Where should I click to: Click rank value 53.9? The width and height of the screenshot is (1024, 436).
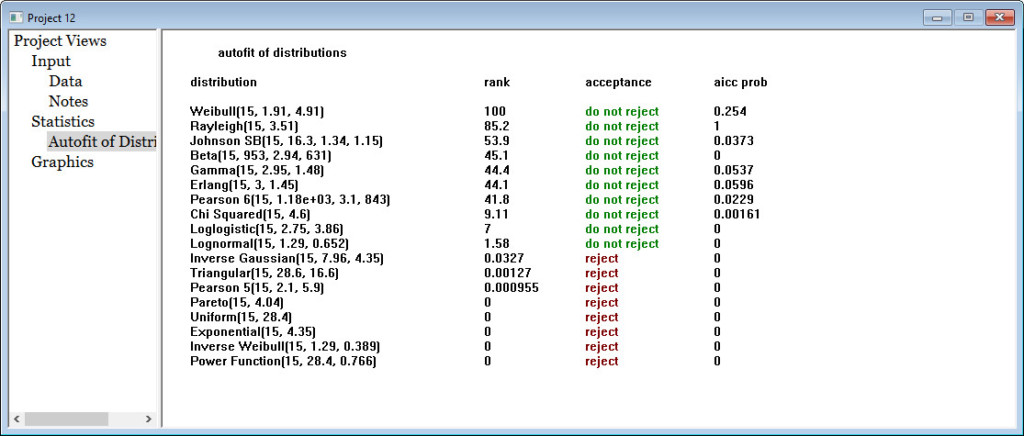497,141
